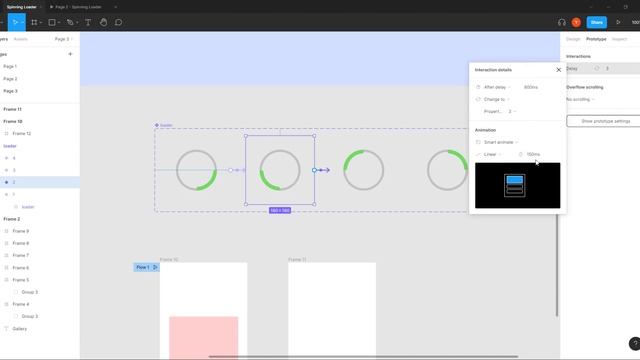
Task: Switch to the Assets tab
Action: click(20, 39)
